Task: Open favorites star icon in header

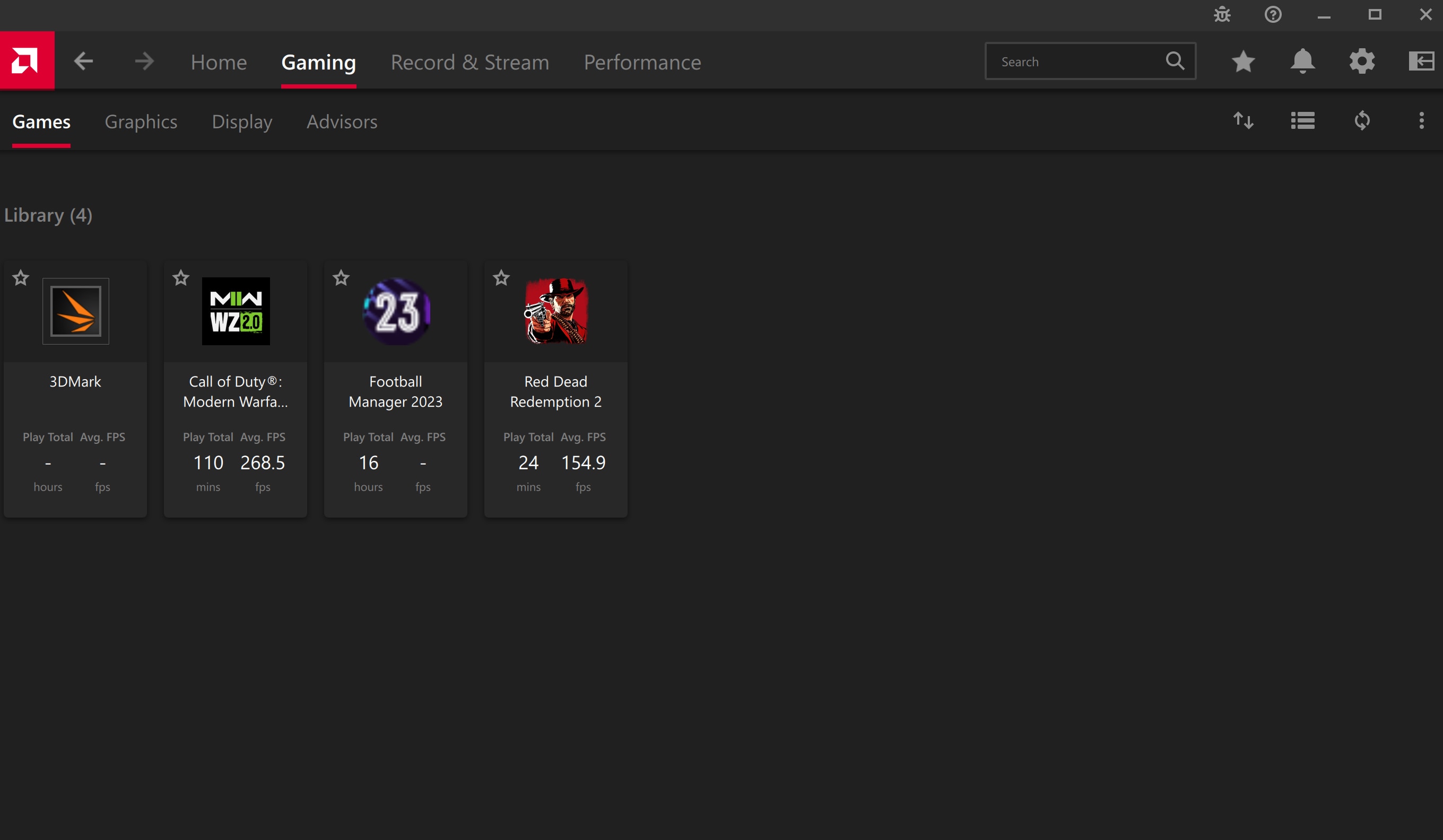Action: pos(1243,61)
